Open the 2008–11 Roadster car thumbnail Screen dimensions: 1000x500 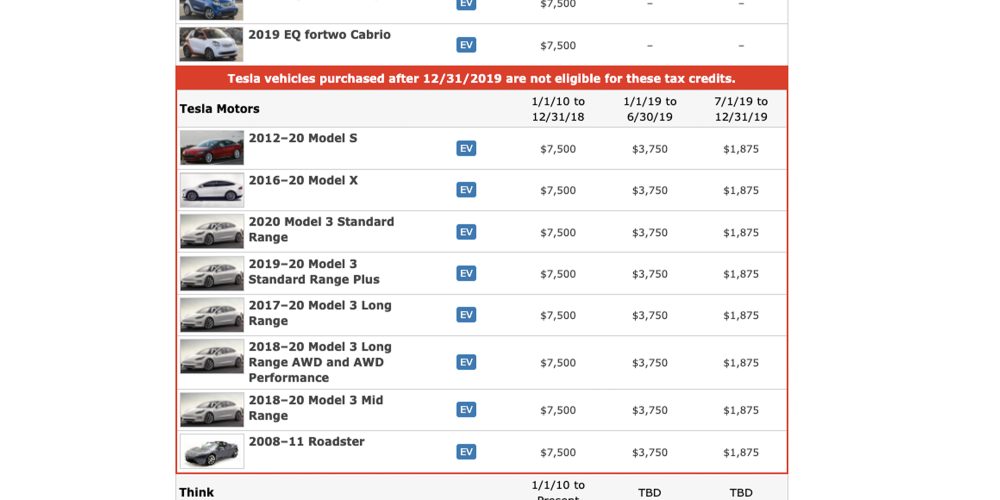[211, 452]
